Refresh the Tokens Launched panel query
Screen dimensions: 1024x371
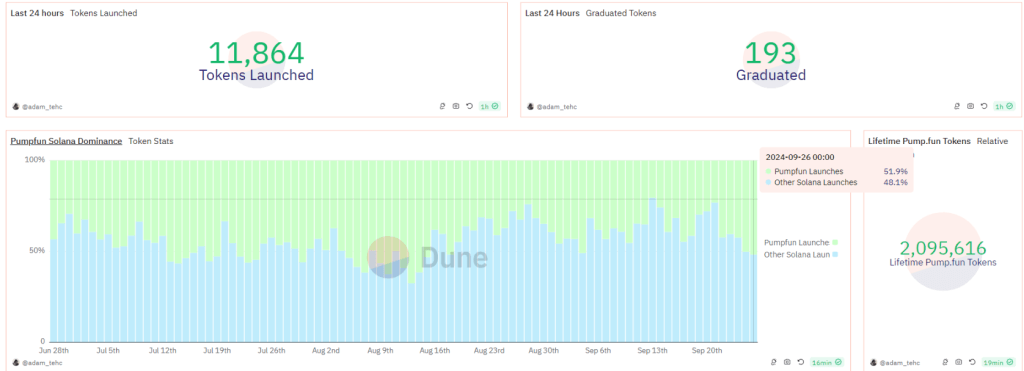tap(470, 106)
